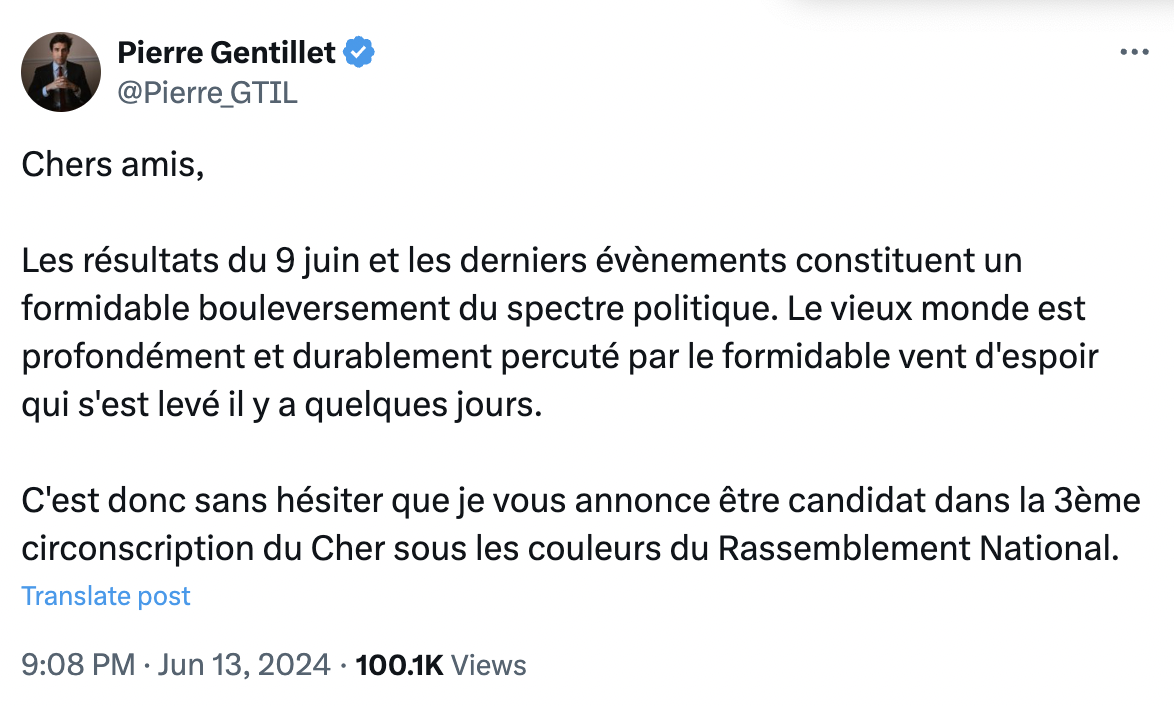Click the words Rassemblement National

[918, 548]
